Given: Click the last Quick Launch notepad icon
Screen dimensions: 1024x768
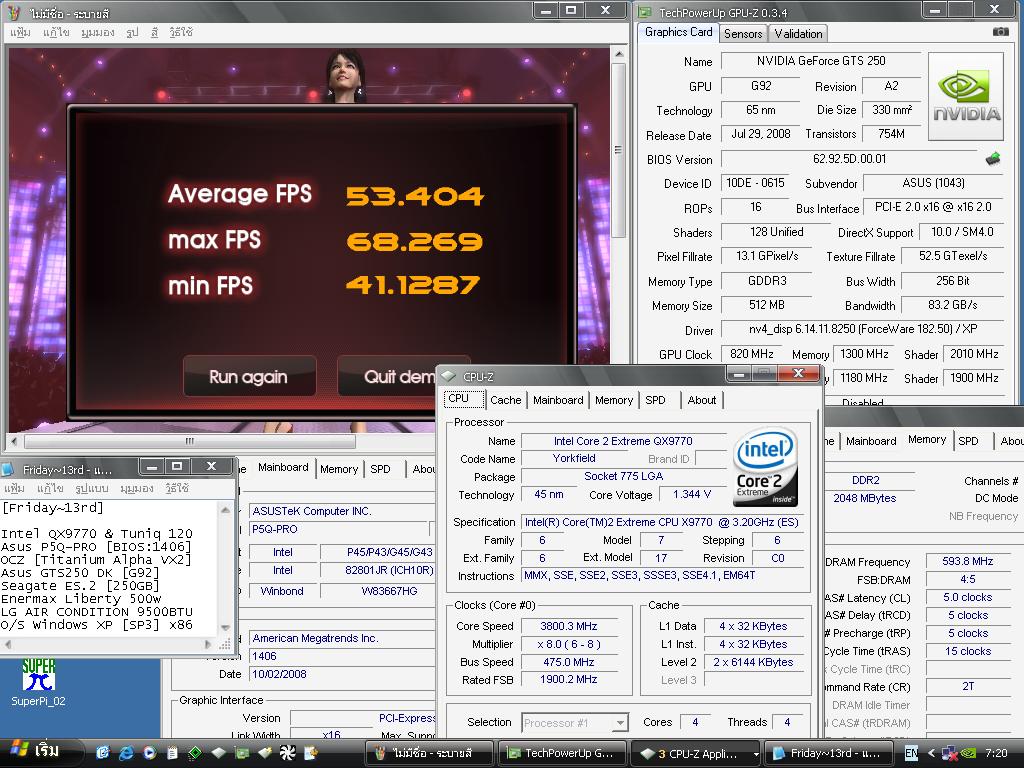Looking at the screenshot, I should click(x=311, y=753).
